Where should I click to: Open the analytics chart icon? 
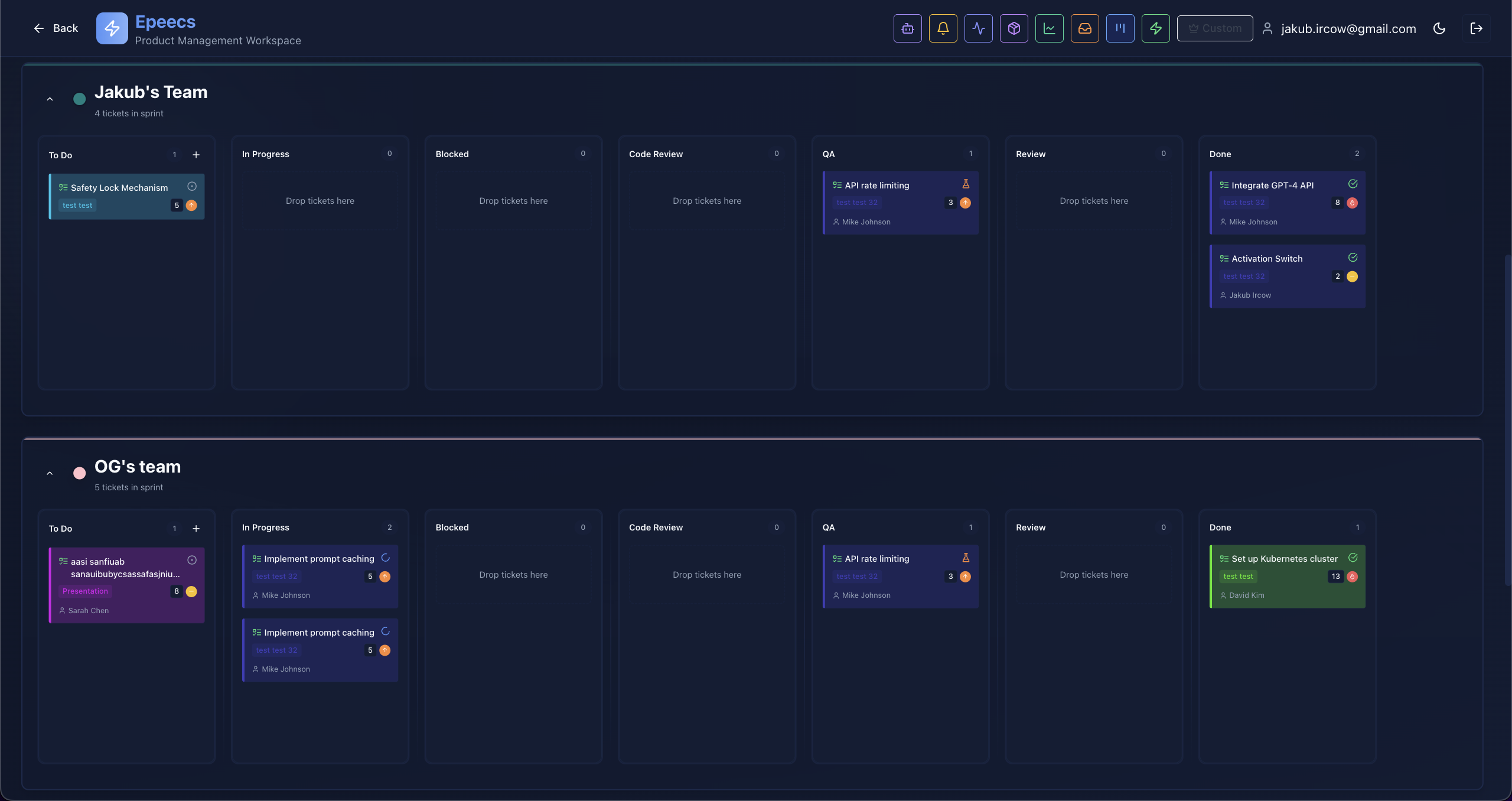pyautogui.click(x=1050, y=28)
